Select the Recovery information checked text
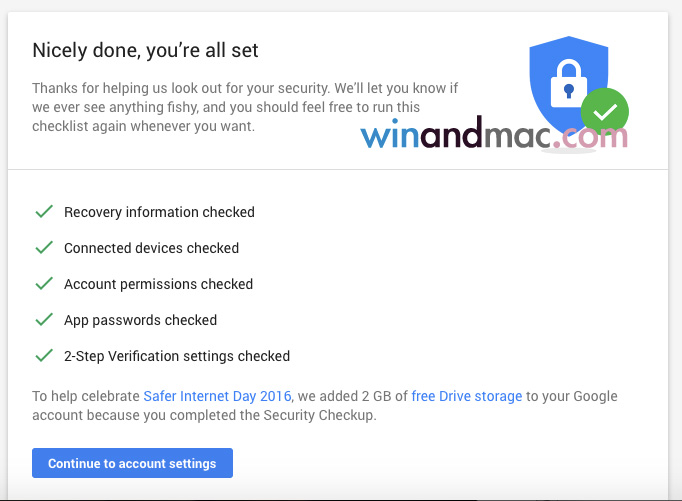682x501 pixels. [x=159, y=212]
